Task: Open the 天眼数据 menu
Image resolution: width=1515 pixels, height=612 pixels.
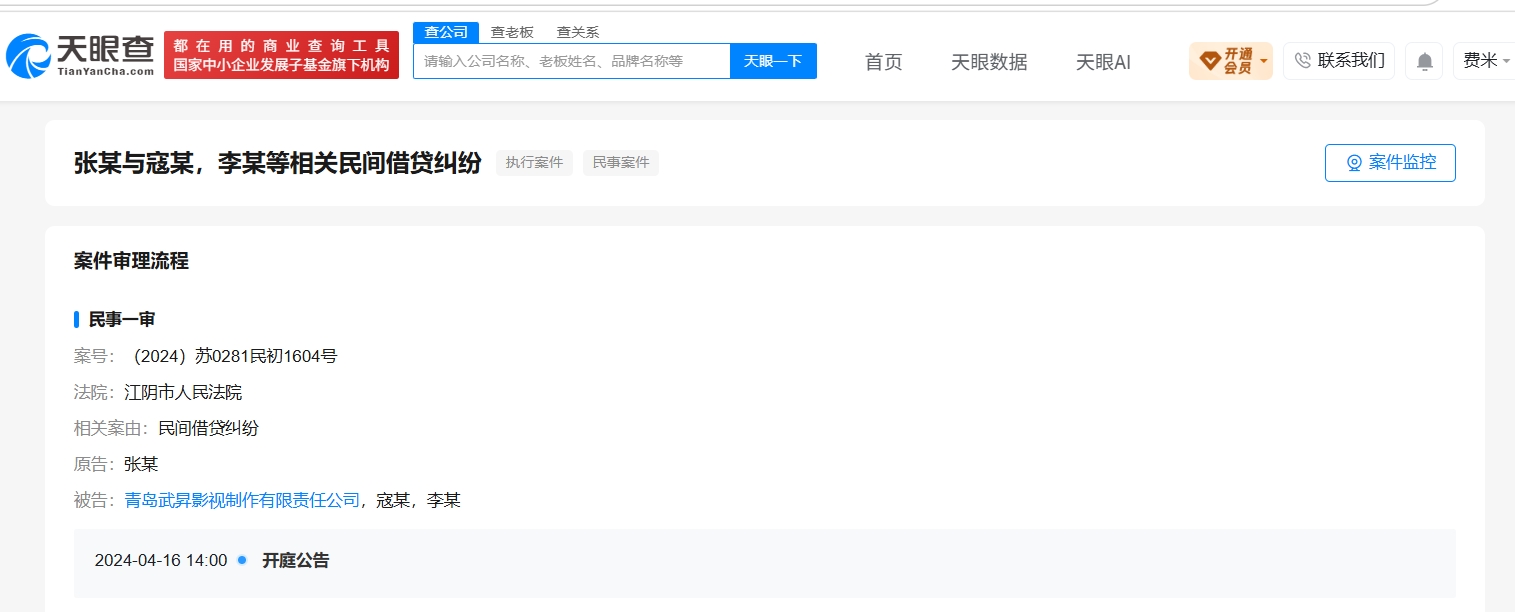Action: point(989,62)
